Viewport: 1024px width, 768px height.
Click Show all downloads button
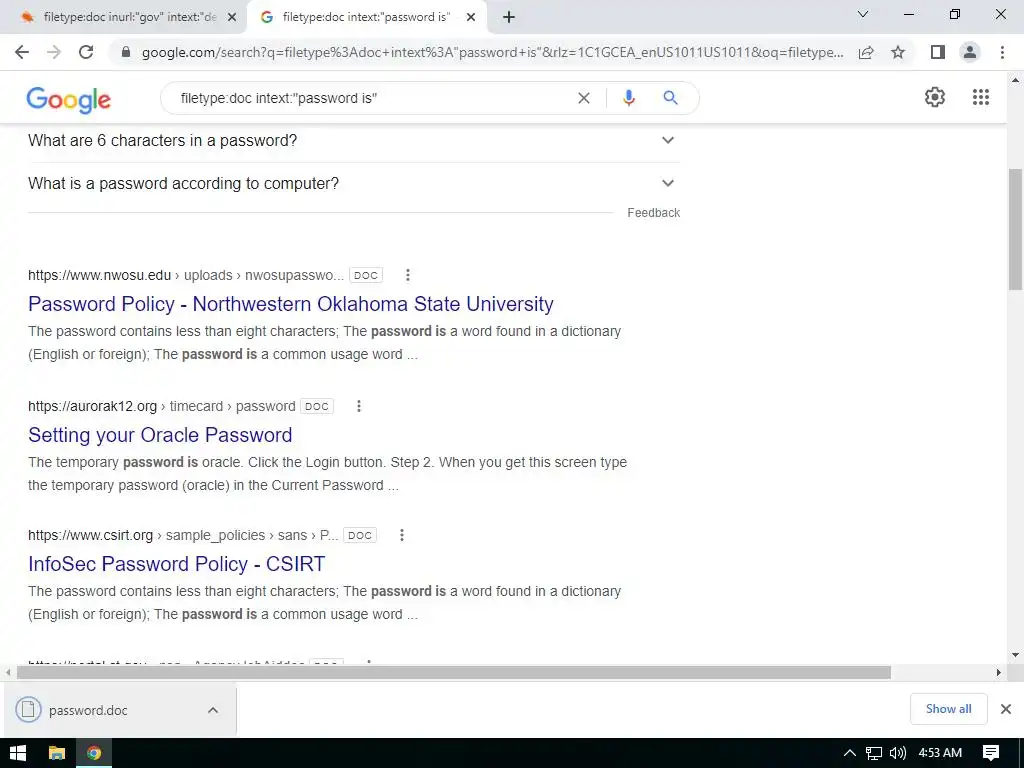(948, 709)
